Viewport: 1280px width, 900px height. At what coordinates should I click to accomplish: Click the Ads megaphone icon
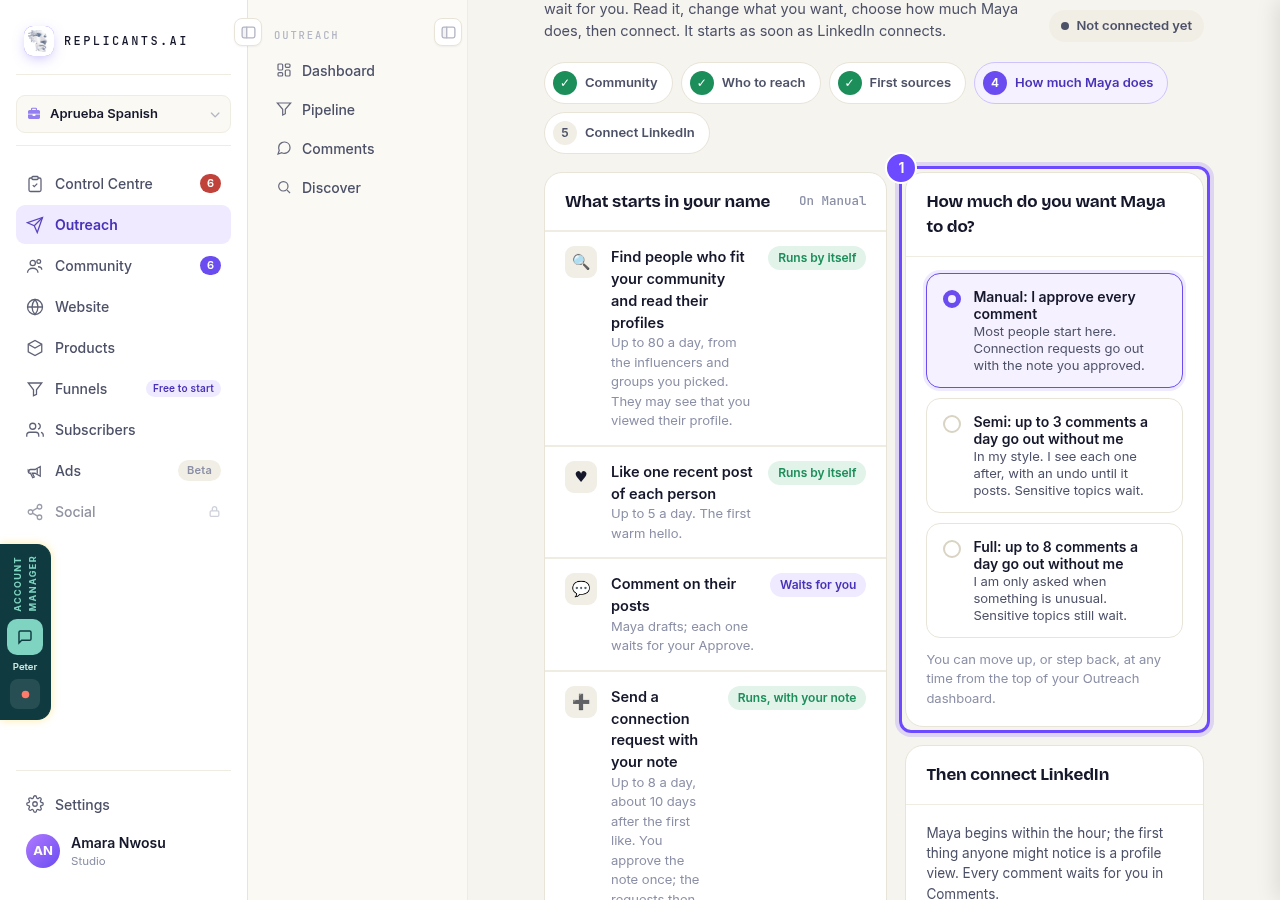pyautogui.click(x=35, y=471)
